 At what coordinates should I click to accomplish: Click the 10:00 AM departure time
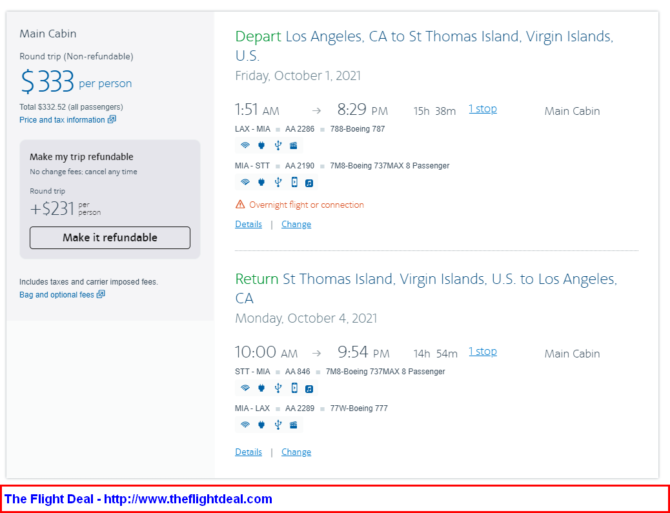(266, 352)
